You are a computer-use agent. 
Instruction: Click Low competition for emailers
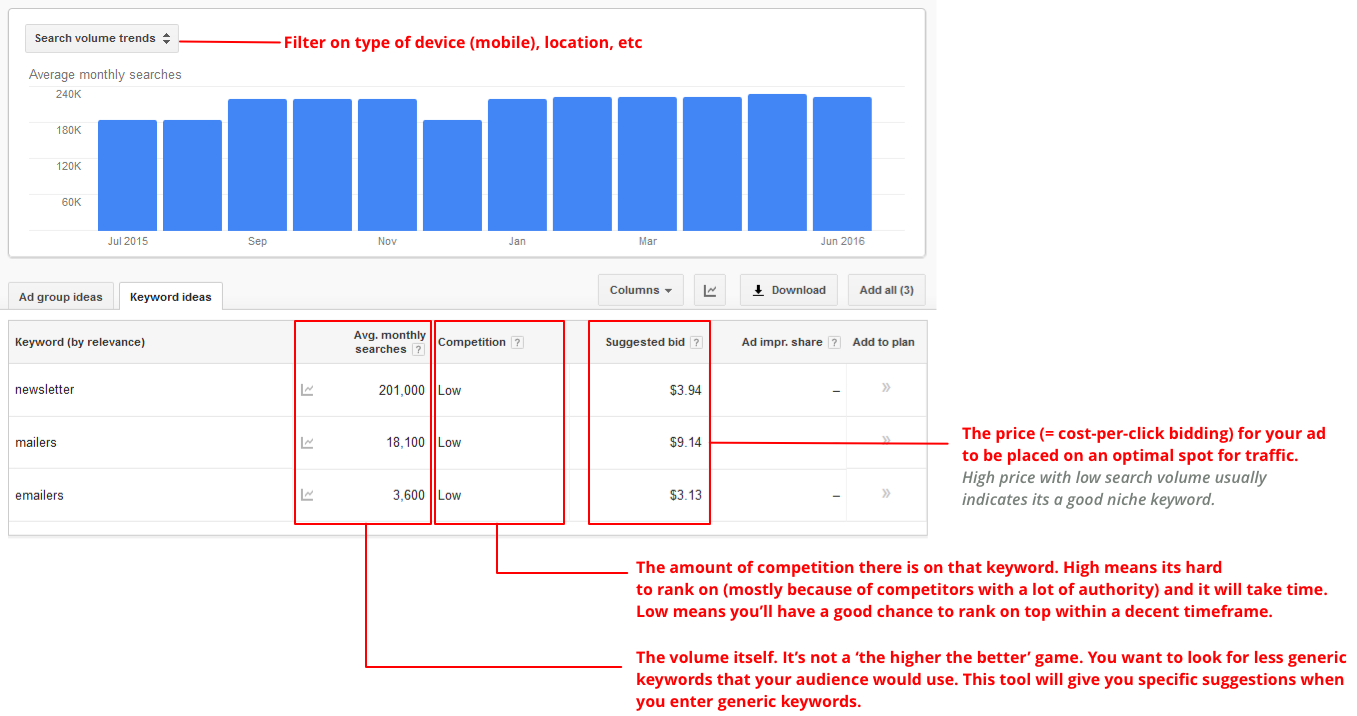click(450, 495)
